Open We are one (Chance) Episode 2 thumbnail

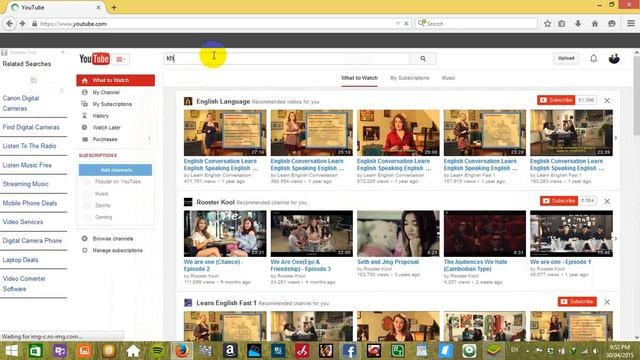tap(225, 233)
